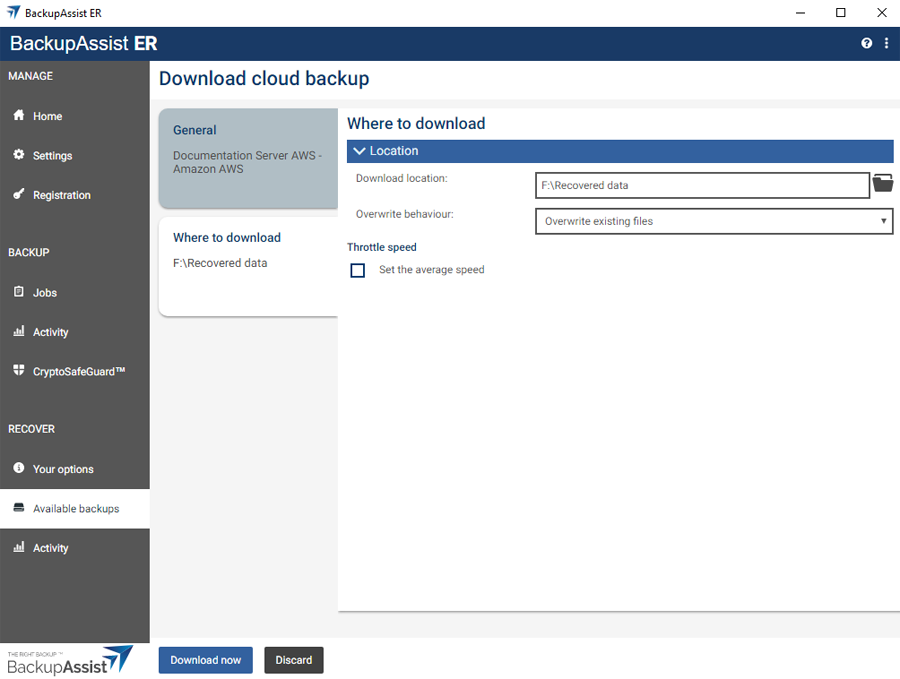Open Settings in the sidebar

(75, 156)
